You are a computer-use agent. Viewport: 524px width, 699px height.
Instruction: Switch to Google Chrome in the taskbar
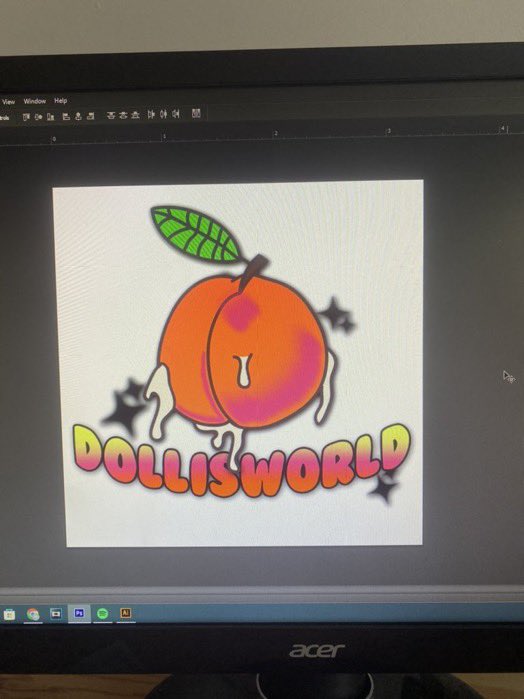pos(33,614)
